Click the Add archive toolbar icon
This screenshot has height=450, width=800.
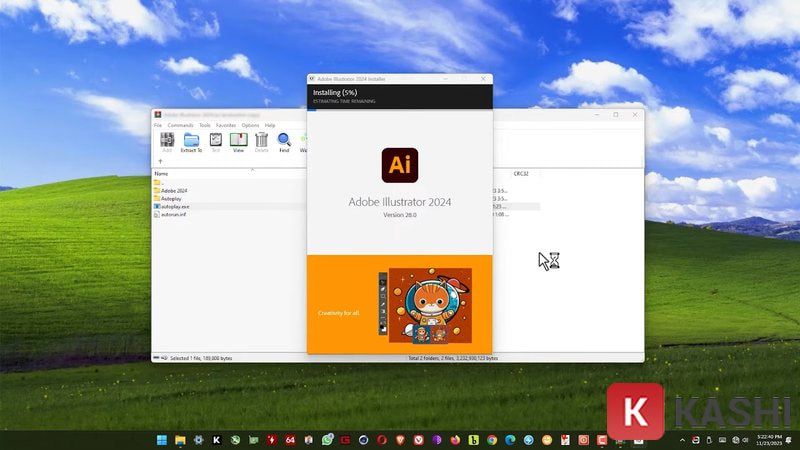tap(167, 139)
